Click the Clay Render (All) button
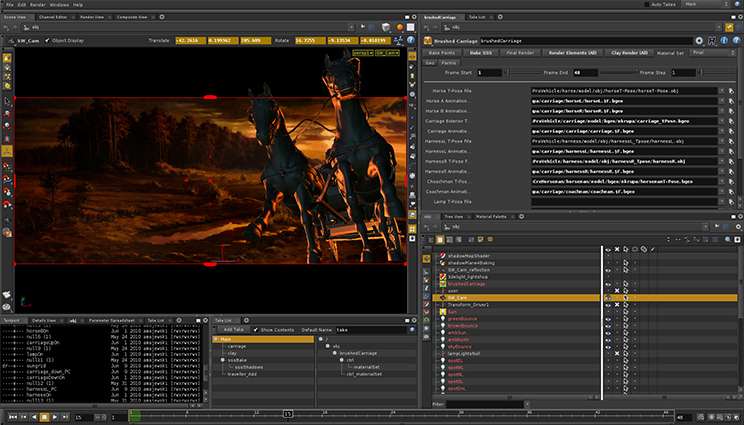Viewport: 744px width, 425px height. click(629, 53)
